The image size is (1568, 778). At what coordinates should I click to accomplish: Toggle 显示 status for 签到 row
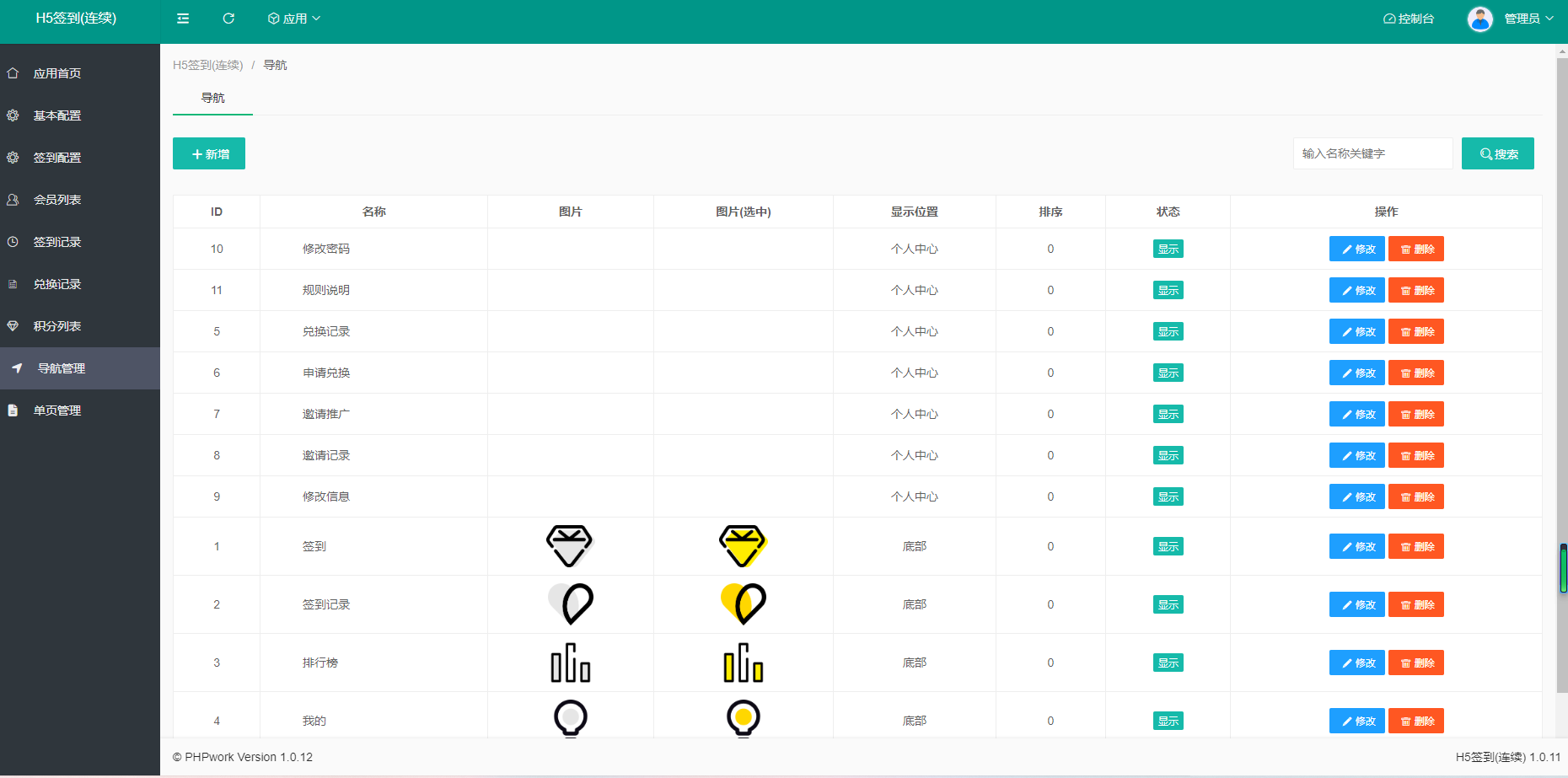1168,546
